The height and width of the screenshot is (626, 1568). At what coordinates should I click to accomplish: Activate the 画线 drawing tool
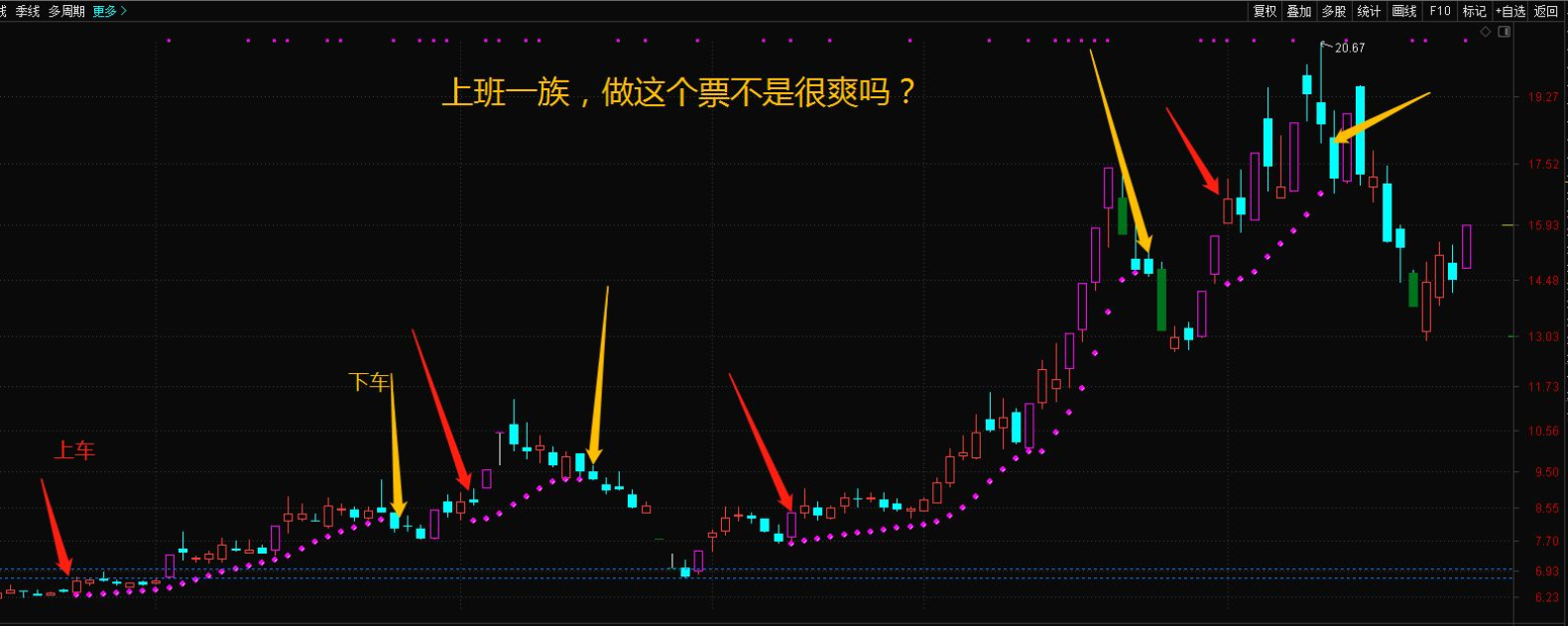tap(1404, 11)
